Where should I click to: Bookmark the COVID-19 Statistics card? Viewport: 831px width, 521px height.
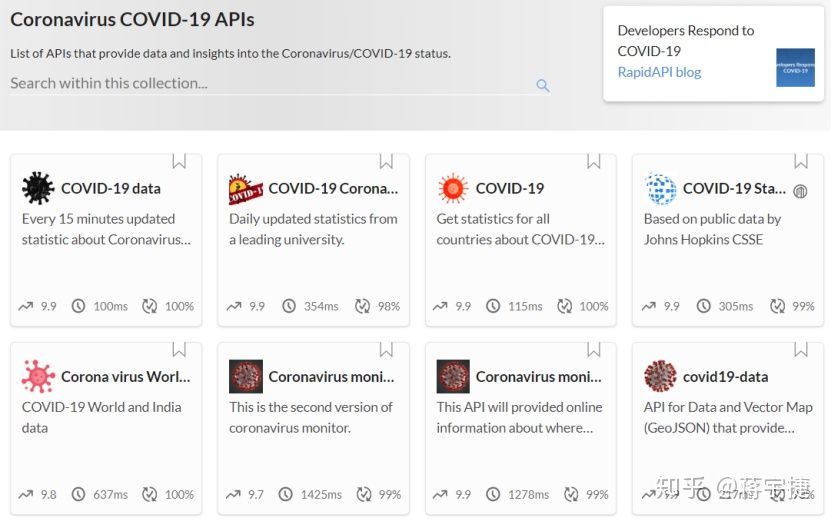coord(801,161)
